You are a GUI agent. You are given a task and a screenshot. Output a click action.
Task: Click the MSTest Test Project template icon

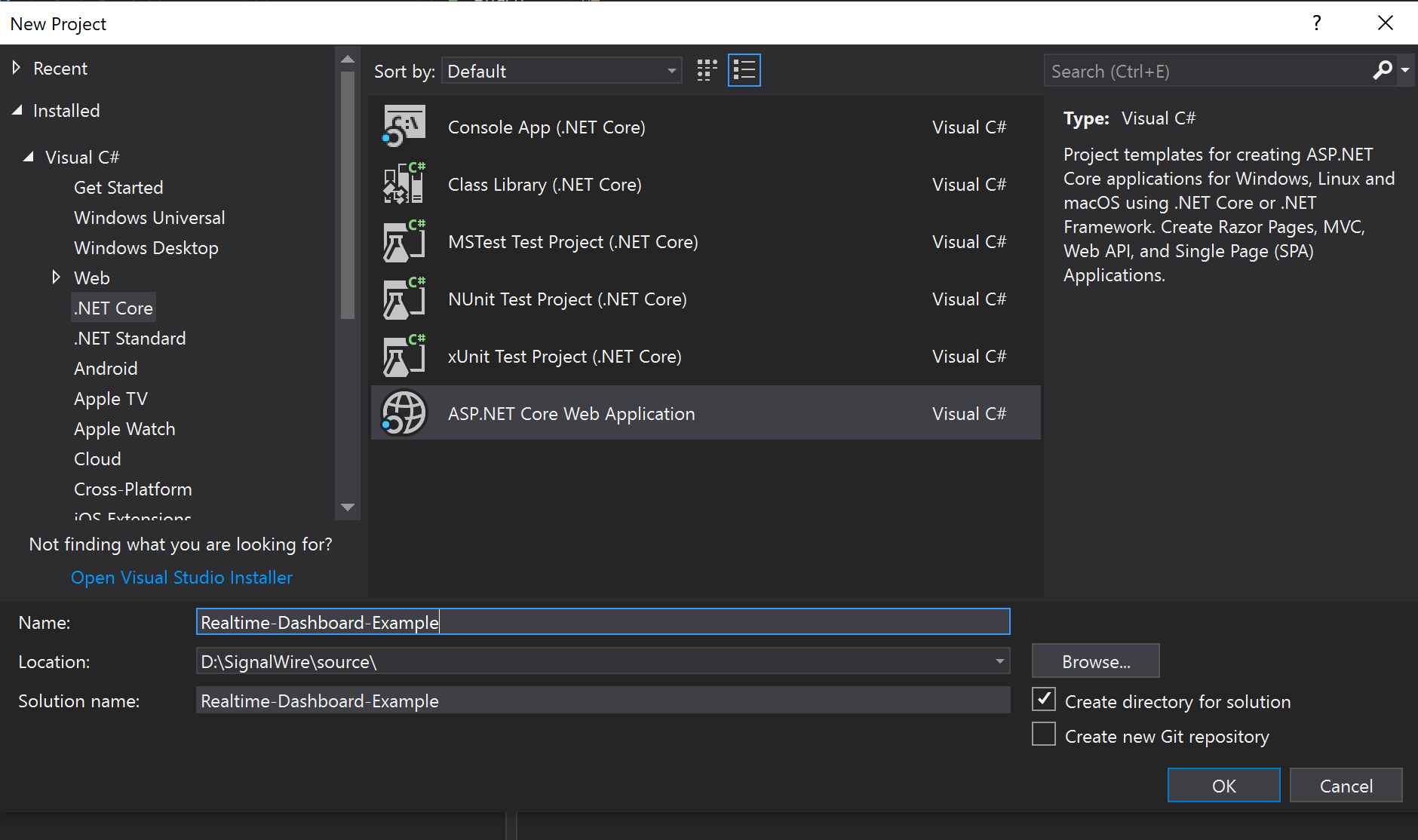[404, 241]
